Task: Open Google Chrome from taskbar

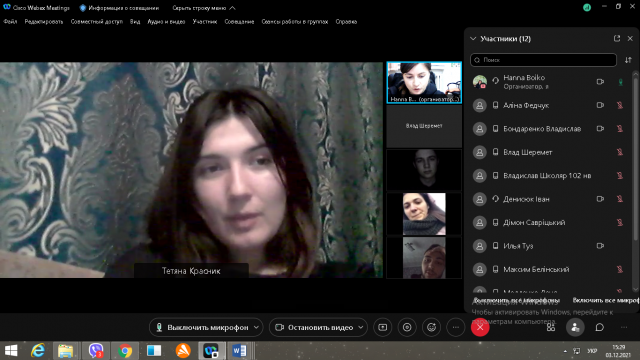Action: (125, 351)
